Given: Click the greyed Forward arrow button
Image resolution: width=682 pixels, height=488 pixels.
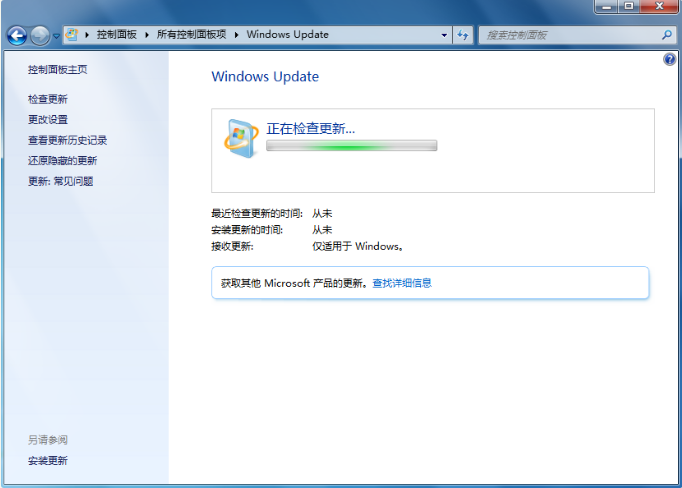Looking at the screenshot, I should click(40, 35).
